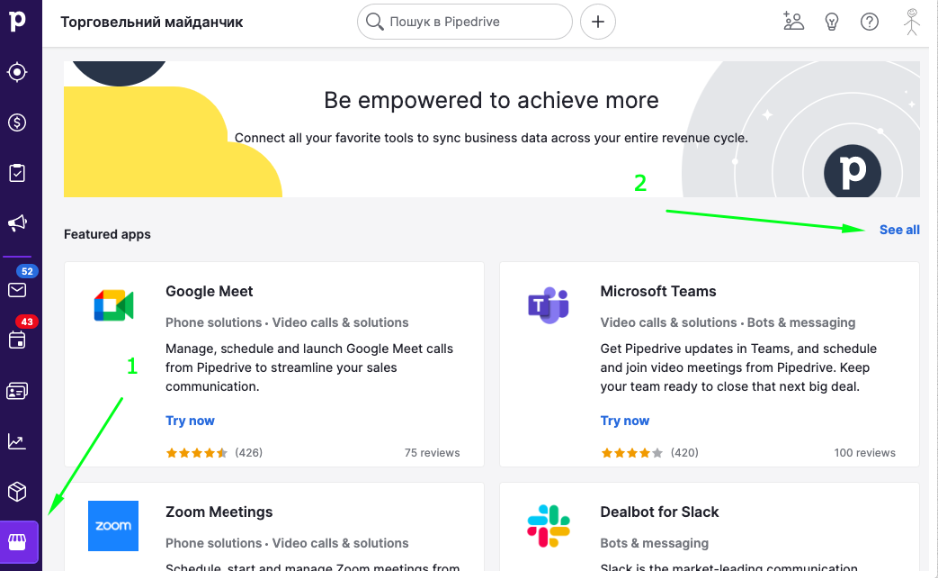Screen dimensions: 938x578
Task: Open the invite users icon
Action: tap(793, 20)
